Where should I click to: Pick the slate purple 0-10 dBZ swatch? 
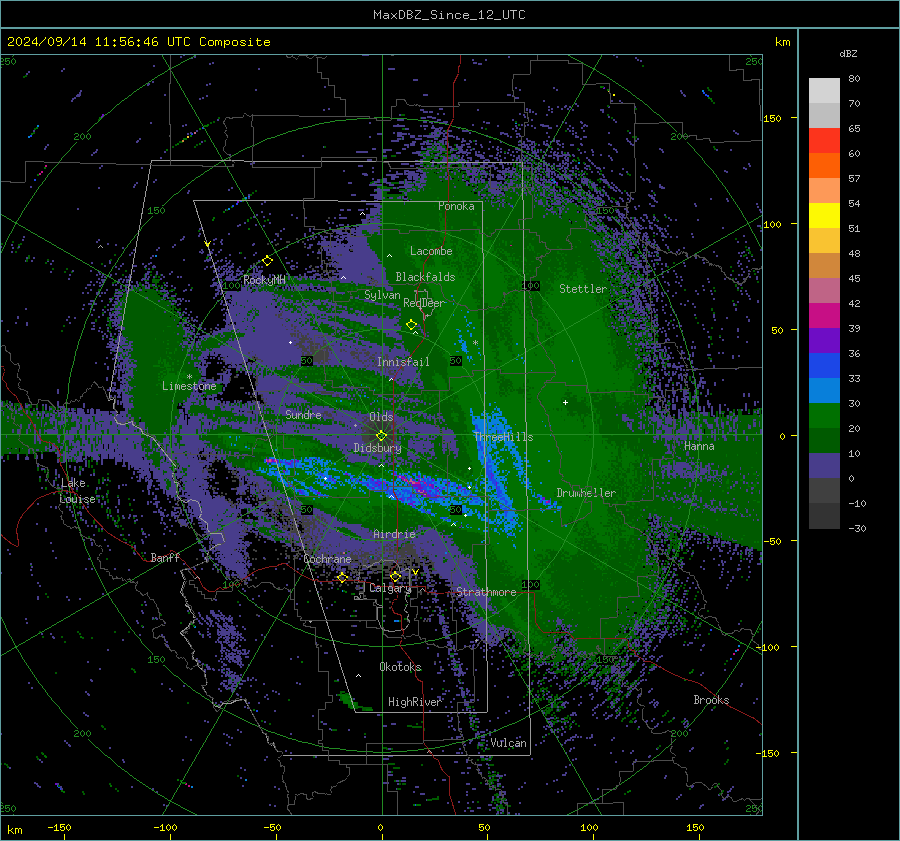click(824, 466)
